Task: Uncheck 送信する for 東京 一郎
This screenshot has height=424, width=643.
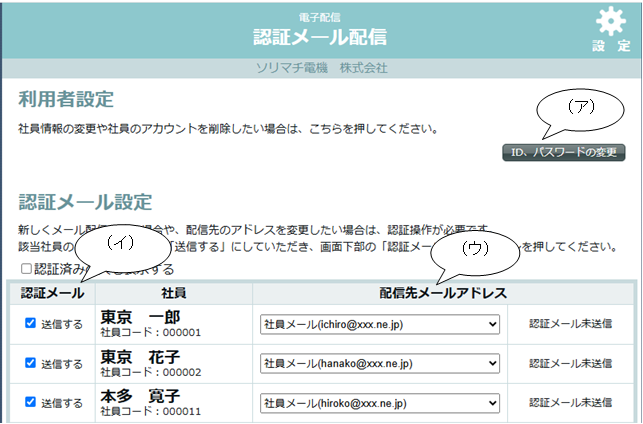Action: (x=30, y=323)
